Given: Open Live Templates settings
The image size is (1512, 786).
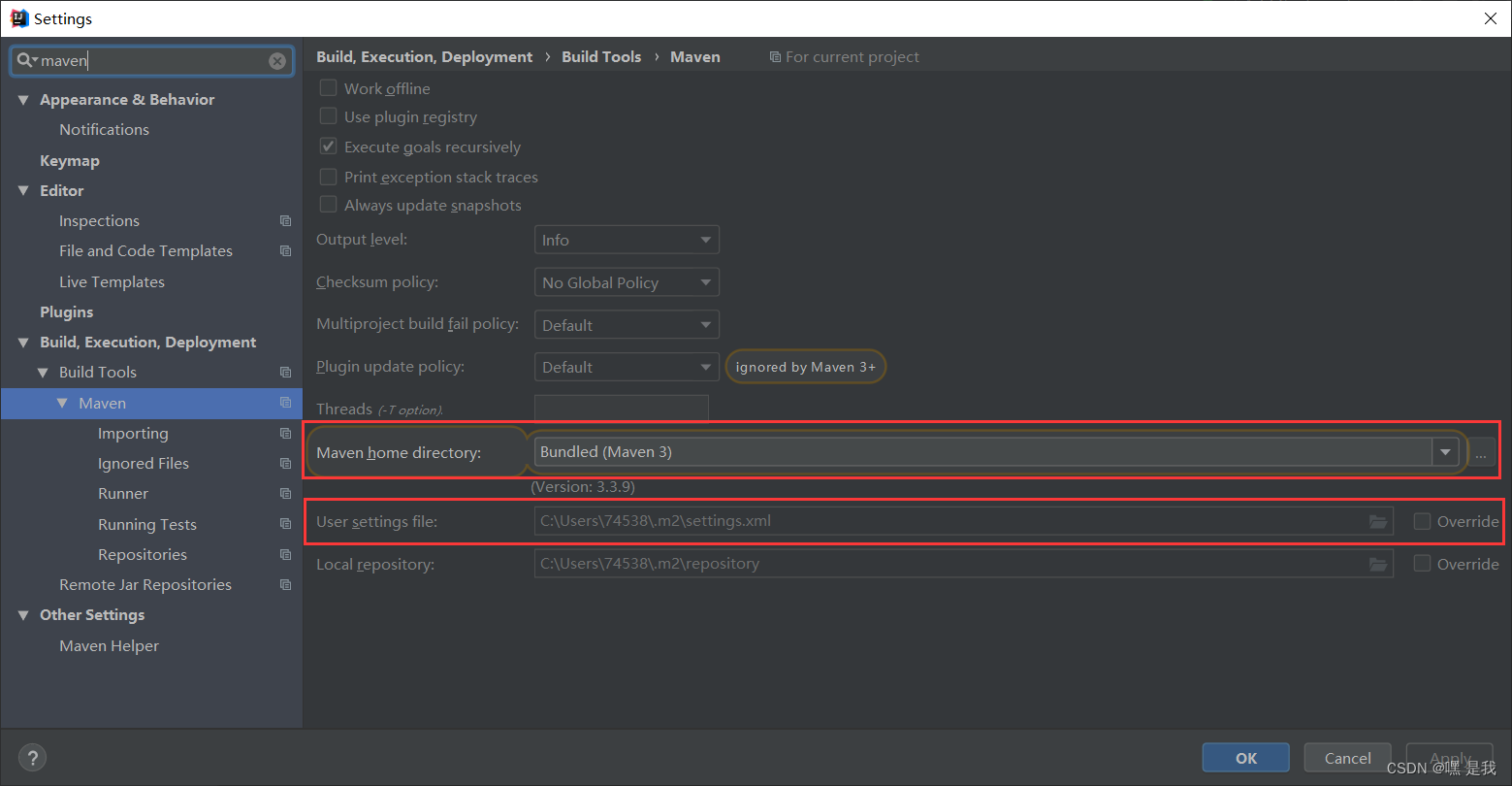Looking at the screenshot, I should 112,281.
